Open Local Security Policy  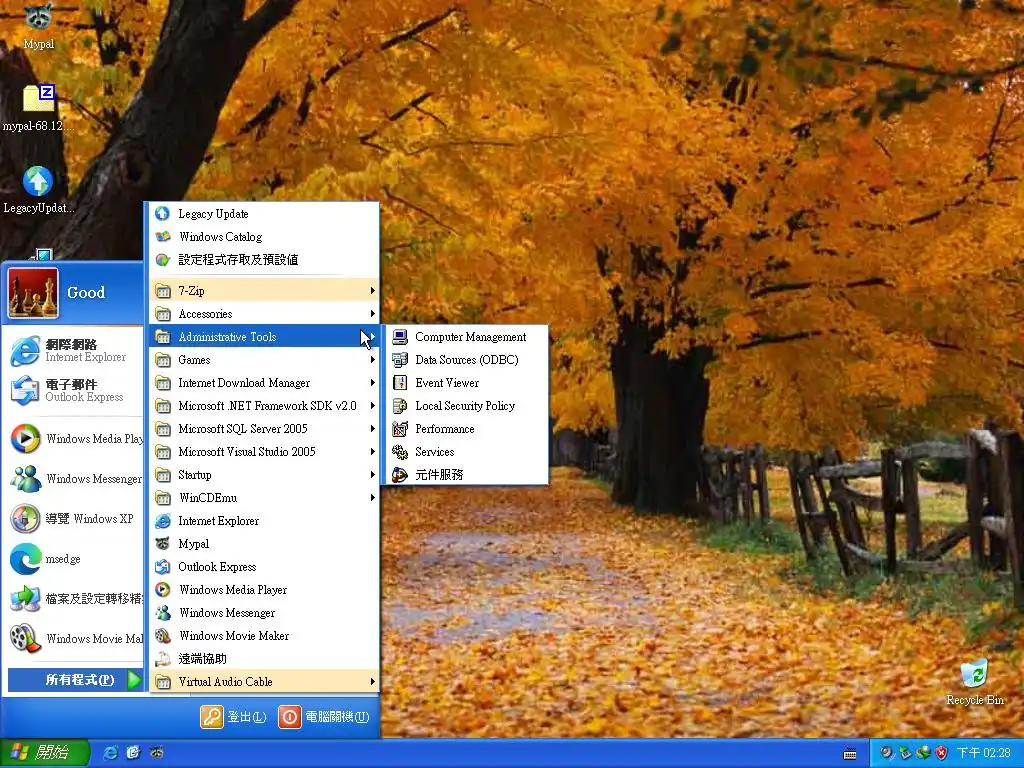pyautogui.click(x=467, y=406)
